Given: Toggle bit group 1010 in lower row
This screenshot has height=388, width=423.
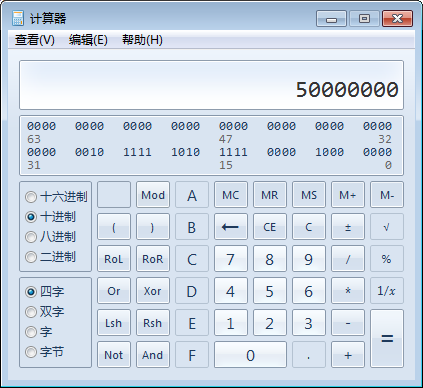Looking at the screenshot, I should coord(185,152).
